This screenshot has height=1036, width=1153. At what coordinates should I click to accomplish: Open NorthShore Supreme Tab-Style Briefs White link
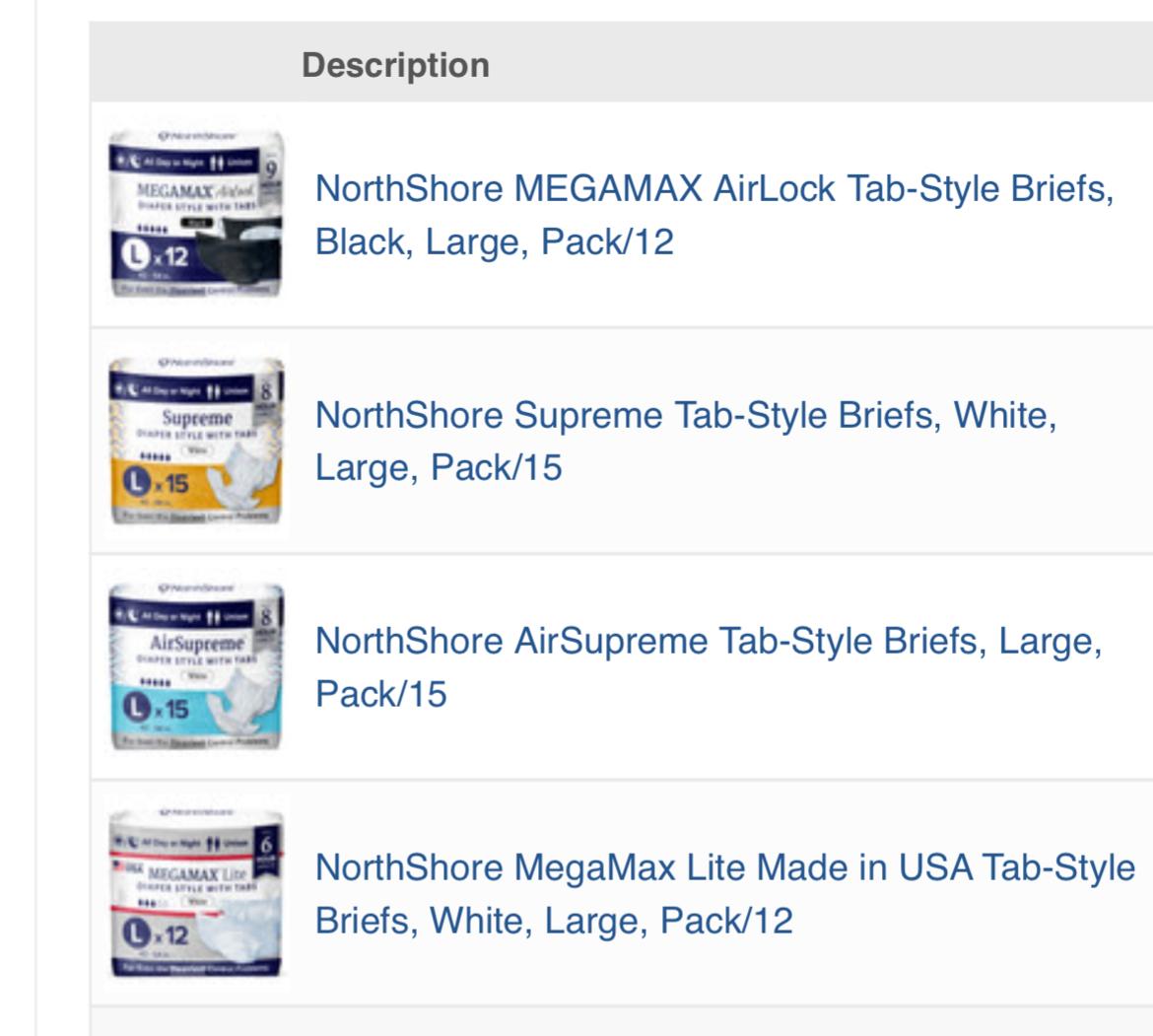click(686, 442)
